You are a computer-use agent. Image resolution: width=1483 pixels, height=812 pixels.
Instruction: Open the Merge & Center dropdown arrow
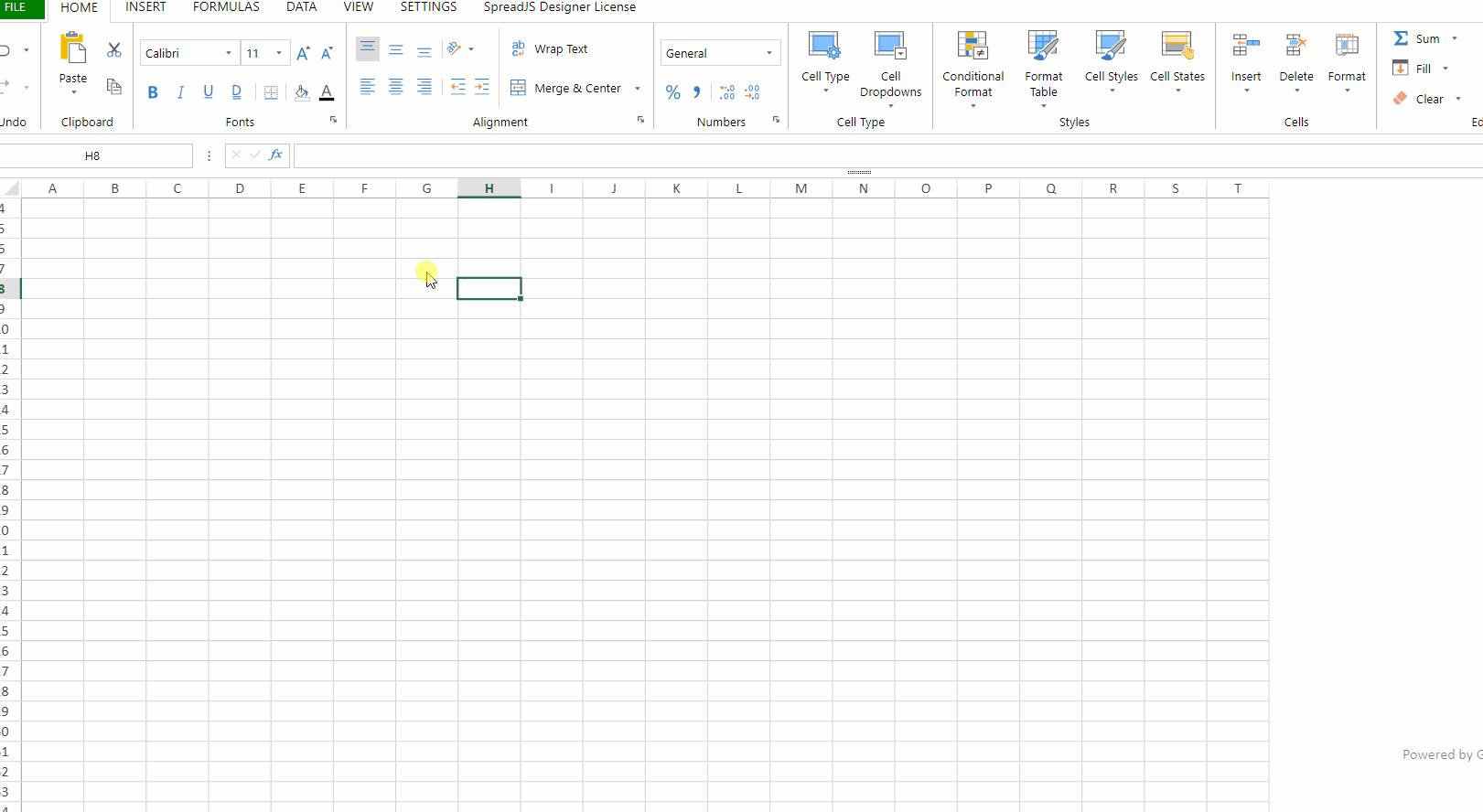(638, 89)
